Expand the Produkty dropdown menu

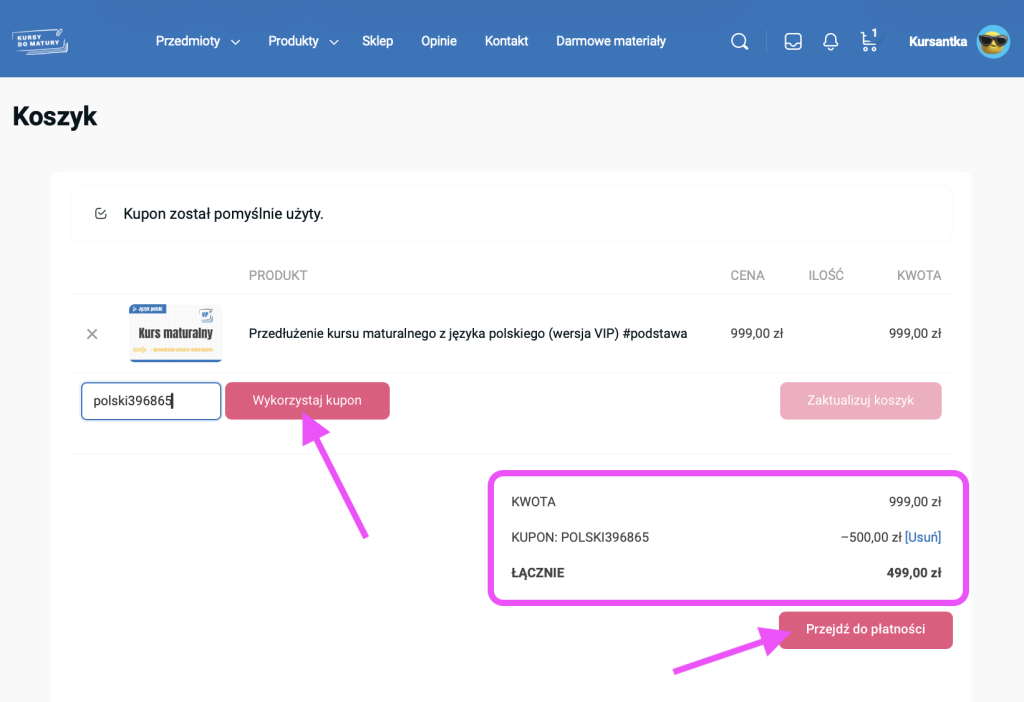[x=303, y=42]
